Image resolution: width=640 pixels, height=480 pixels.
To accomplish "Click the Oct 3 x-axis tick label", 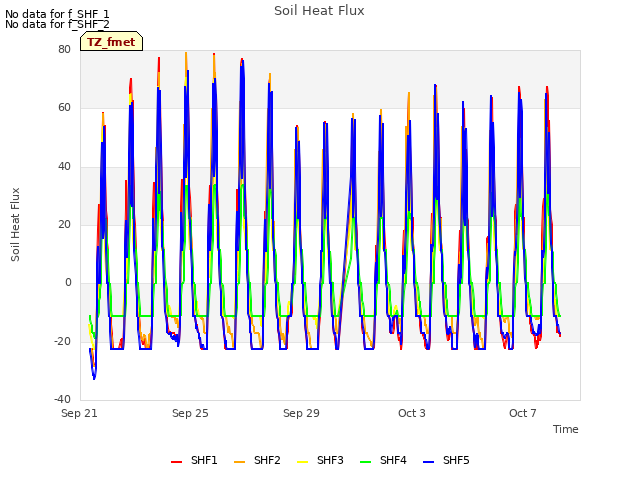I will (x=412, y=413).
